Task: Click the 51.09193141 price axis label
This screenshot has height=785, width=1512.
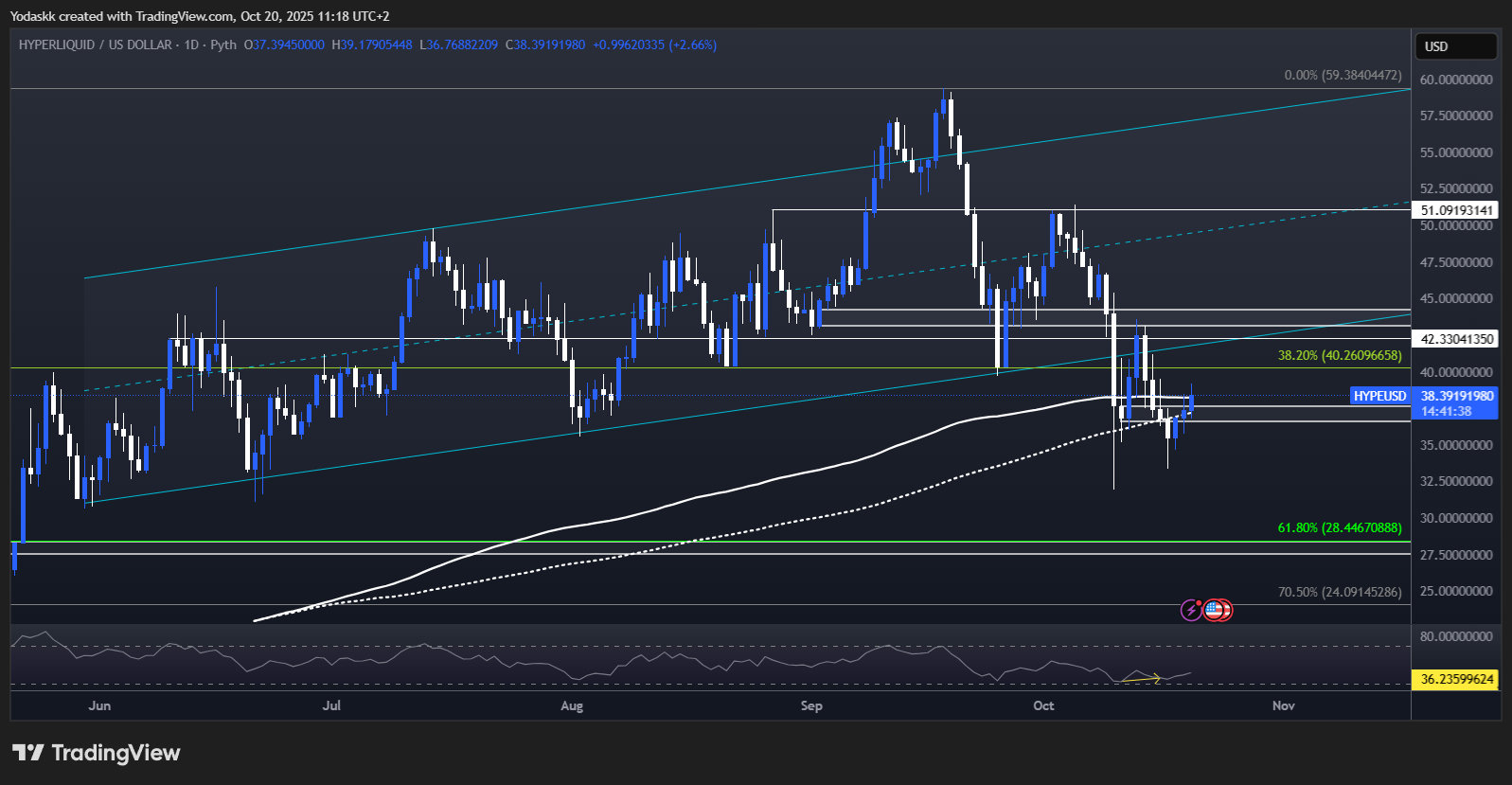Action: click(1457, 210)
